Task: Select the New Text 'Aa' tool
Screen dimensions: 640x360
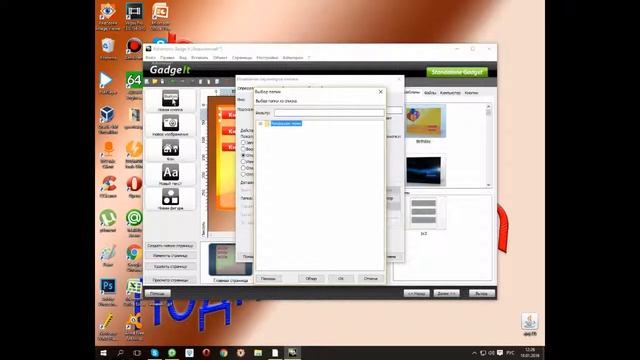Action: [170, 174]
